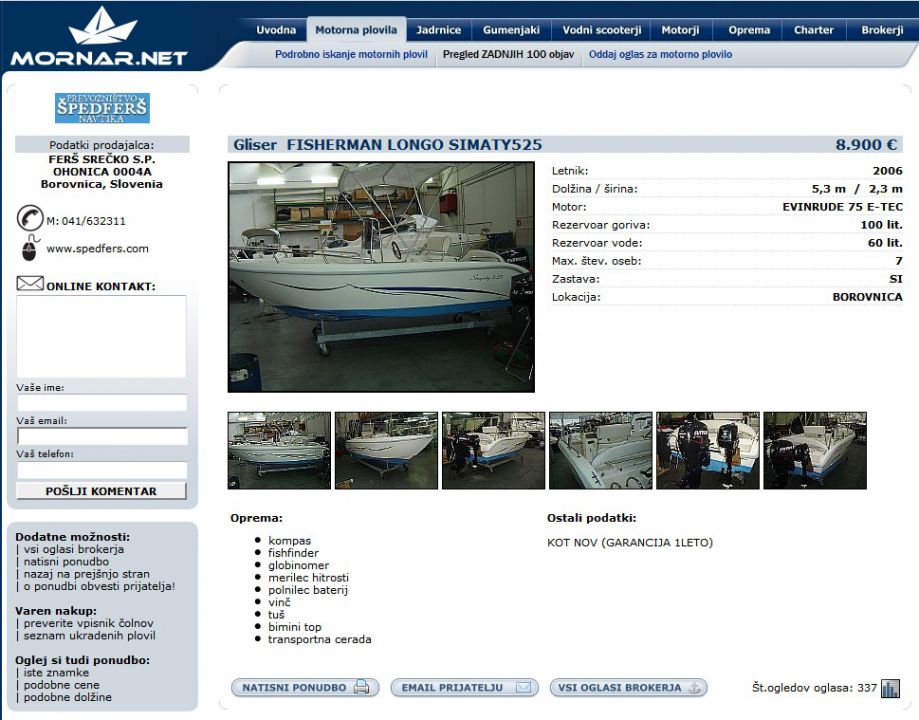The image size is (919, 720).
Task: Click the EMAIL PRIJATELJU button
Action: click(x=465, y=688)
